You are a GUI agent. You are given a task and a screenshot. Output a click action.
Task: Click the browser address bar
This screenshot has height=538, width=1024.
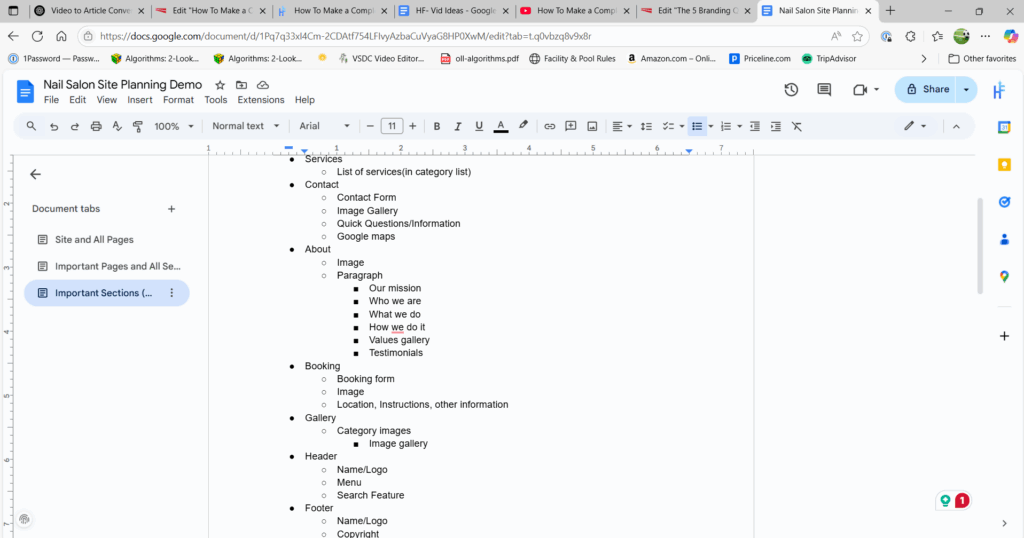click(457, 37)
